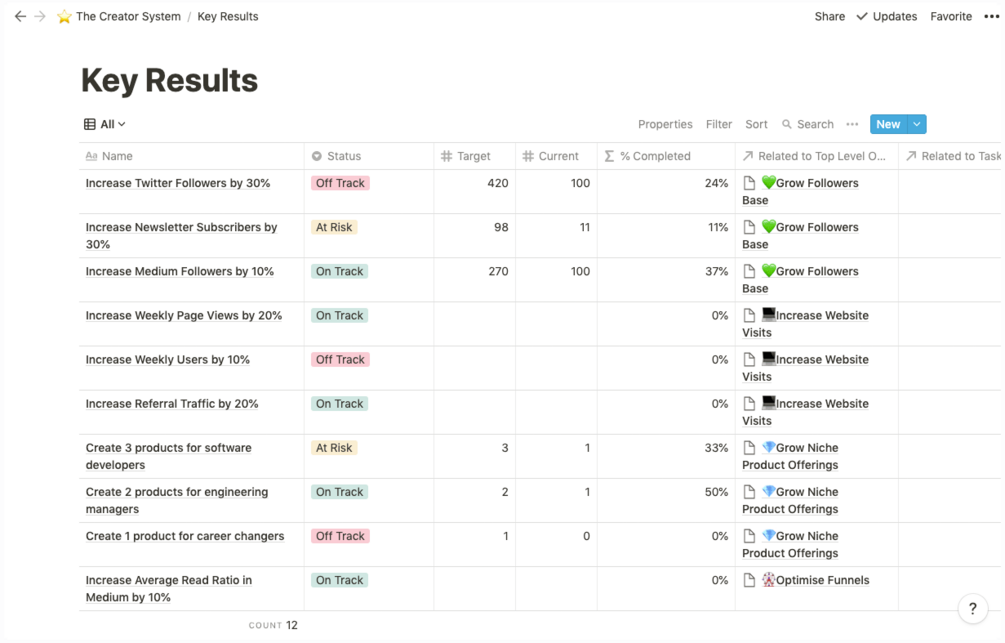Click the database view options ellipsis
The image size is (1005, 643).
coord(852,125)
